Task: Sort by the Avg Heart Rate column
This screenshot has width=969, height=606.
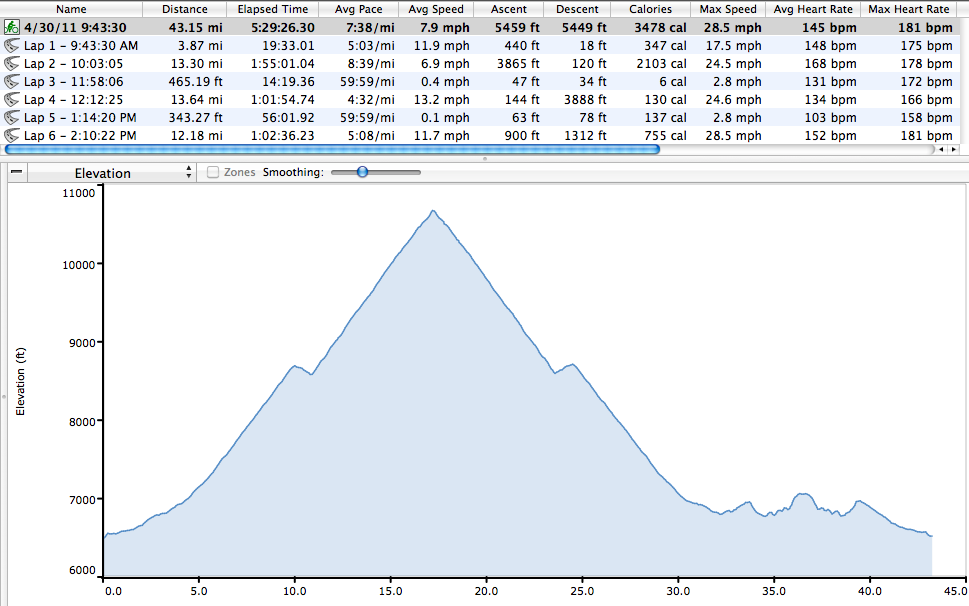Action: 813,9
